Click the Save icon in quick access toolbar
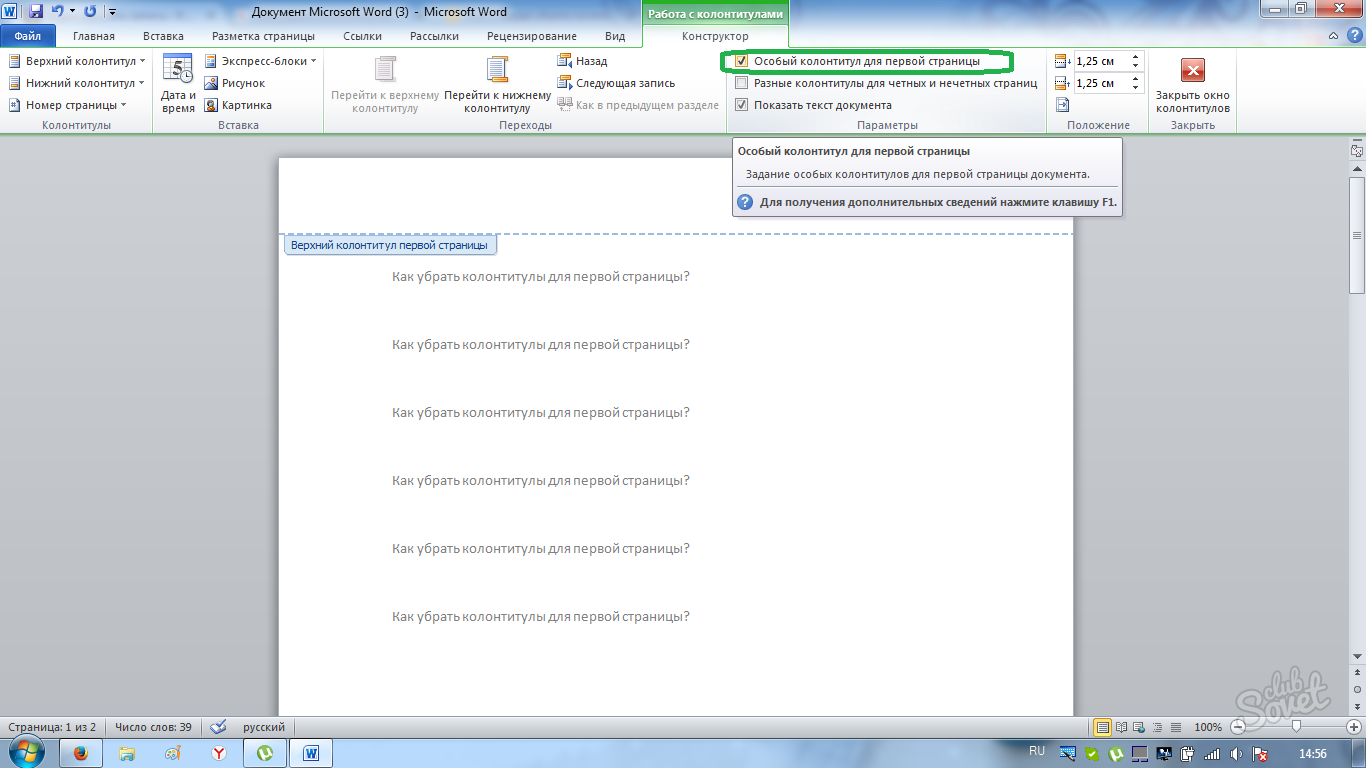 click(x=36, y=12)
